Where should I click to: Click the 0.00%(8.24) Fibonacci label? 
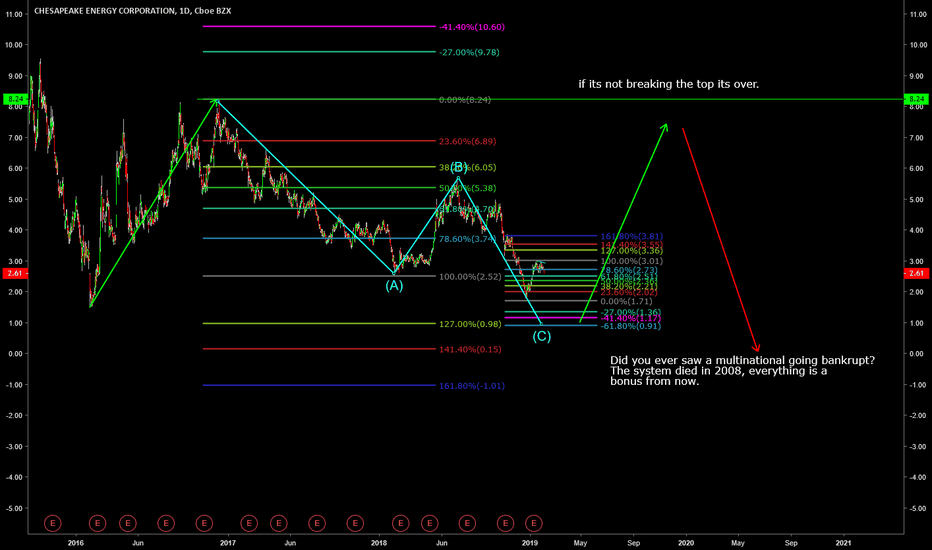(x=465, y=100)
